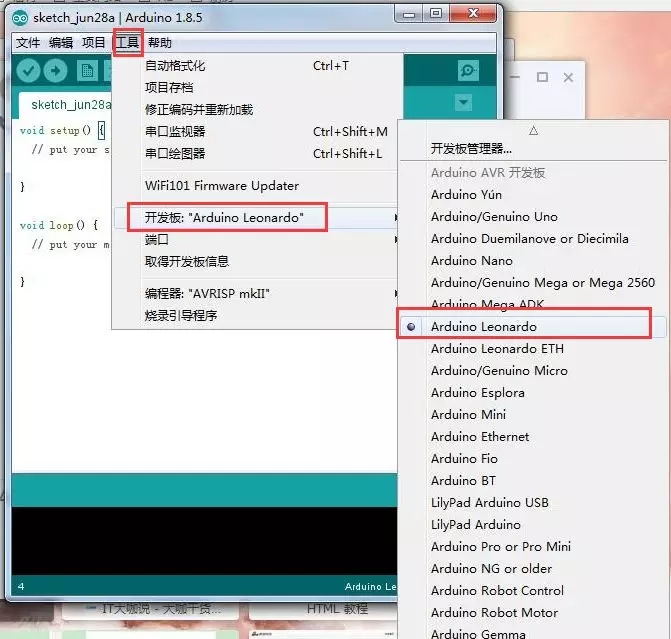Image resolution: width=671 pixels, height=639 pixels.
Task: Launch WiFi101 Firmware Updater entry
Action: tap(257, 186)
